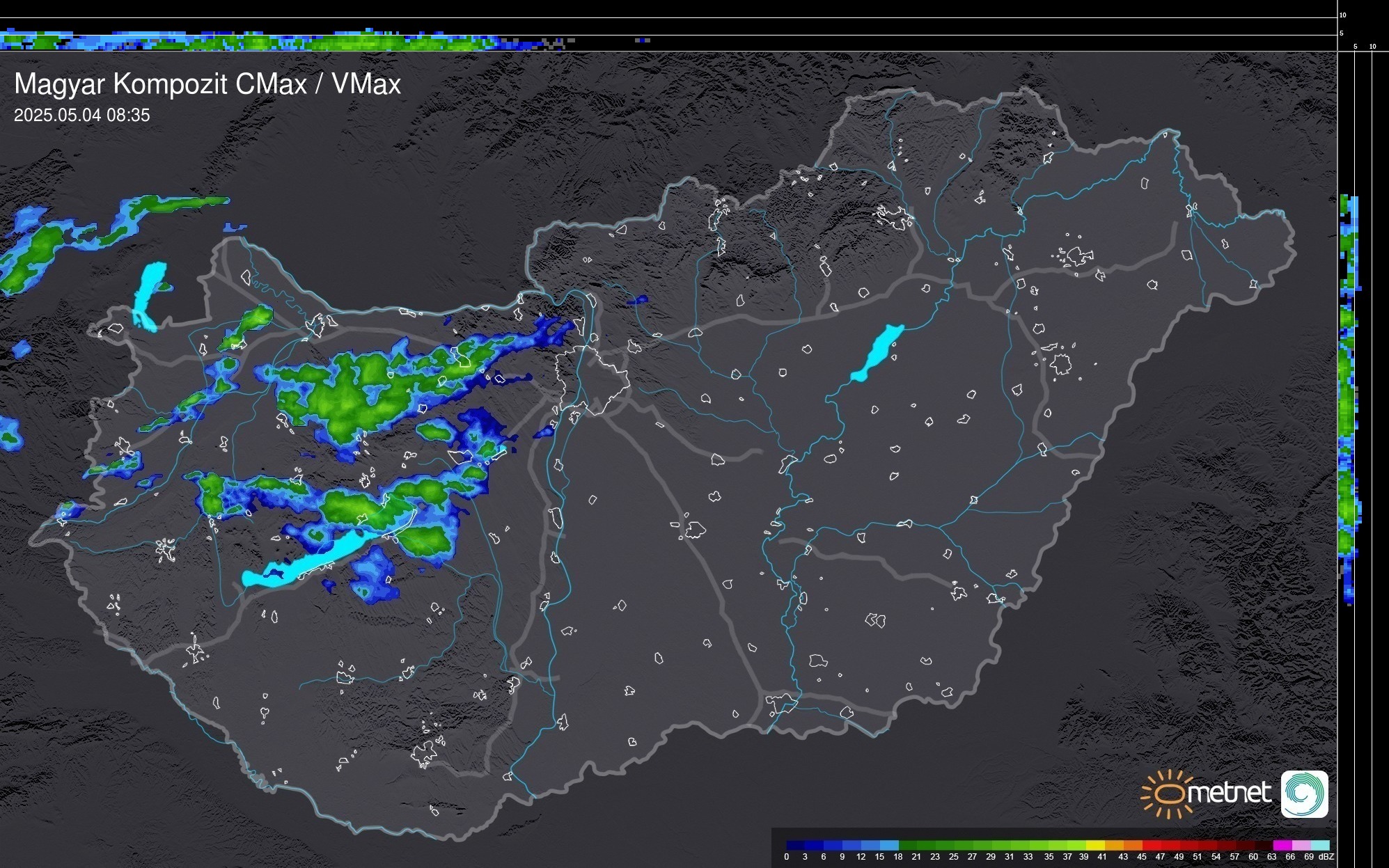Click the dBZ unit label in legend
This screenshot has width=1389, height=868.
click(1326, 857)
